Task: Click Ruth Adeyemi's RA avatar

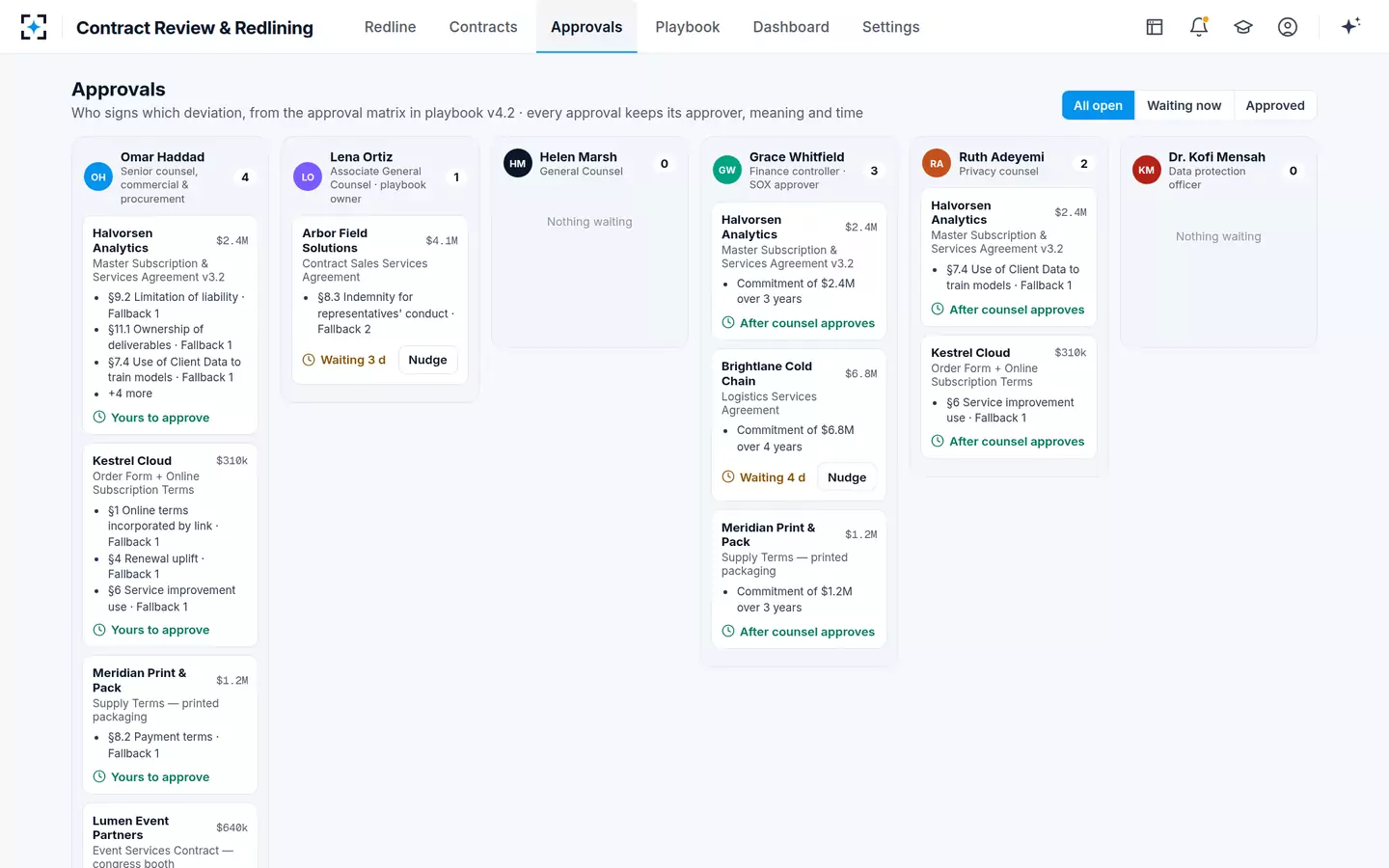Action: pos(937,164)
